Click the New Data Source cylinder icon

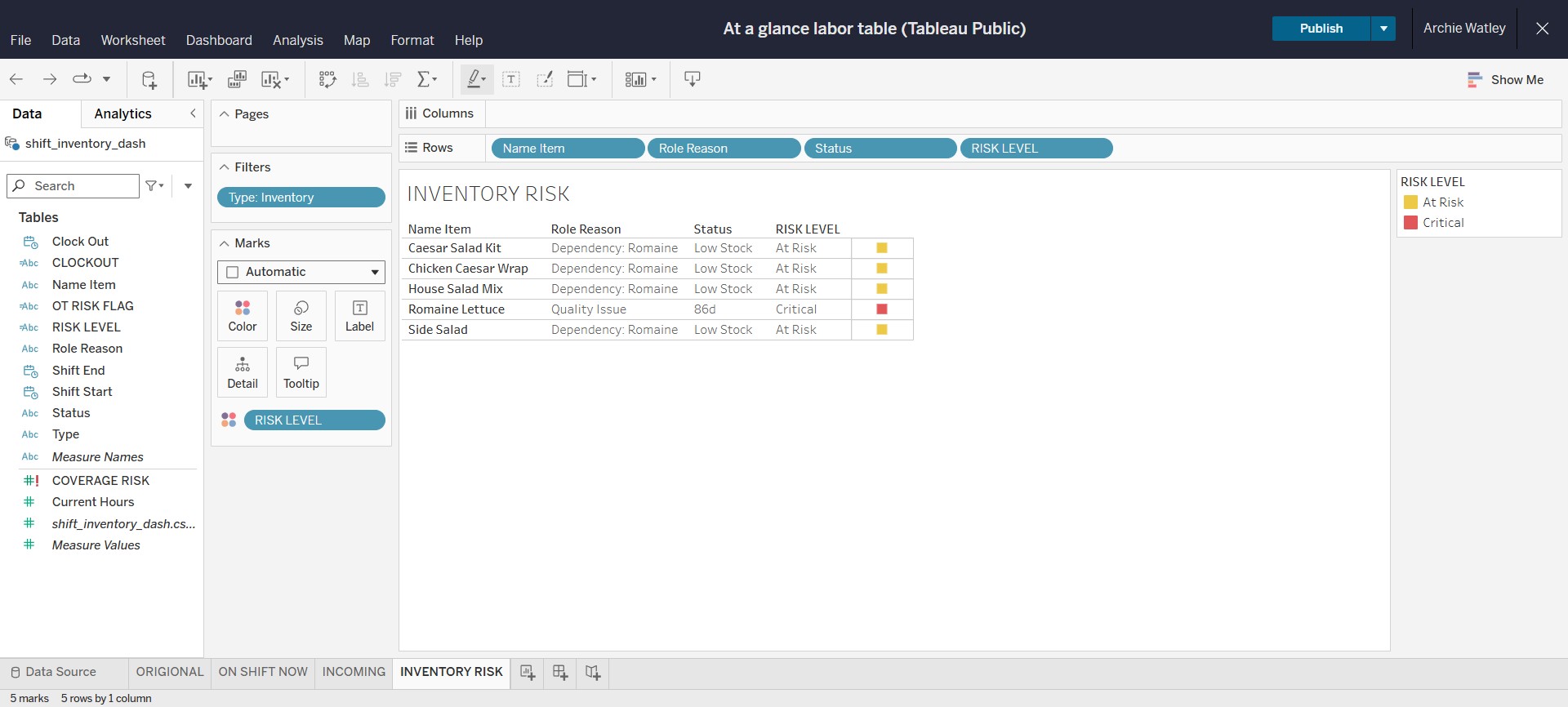(x=149, y=79)
